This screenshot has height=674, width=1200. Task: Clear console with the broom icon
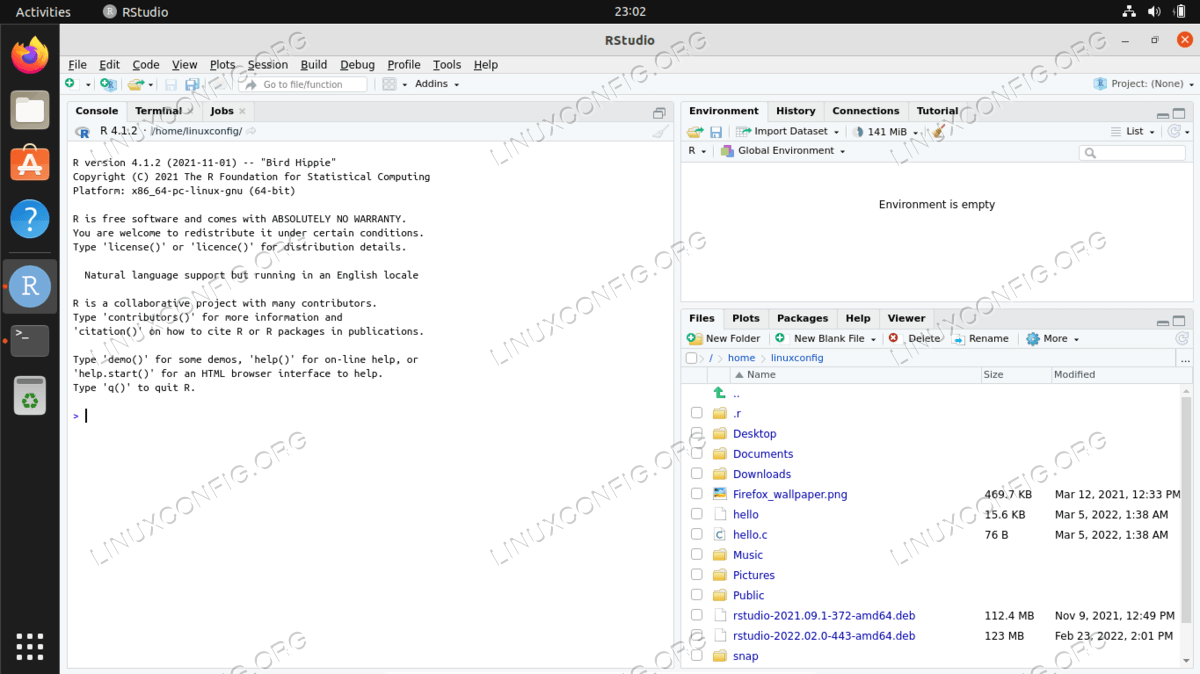coord(660,131)
